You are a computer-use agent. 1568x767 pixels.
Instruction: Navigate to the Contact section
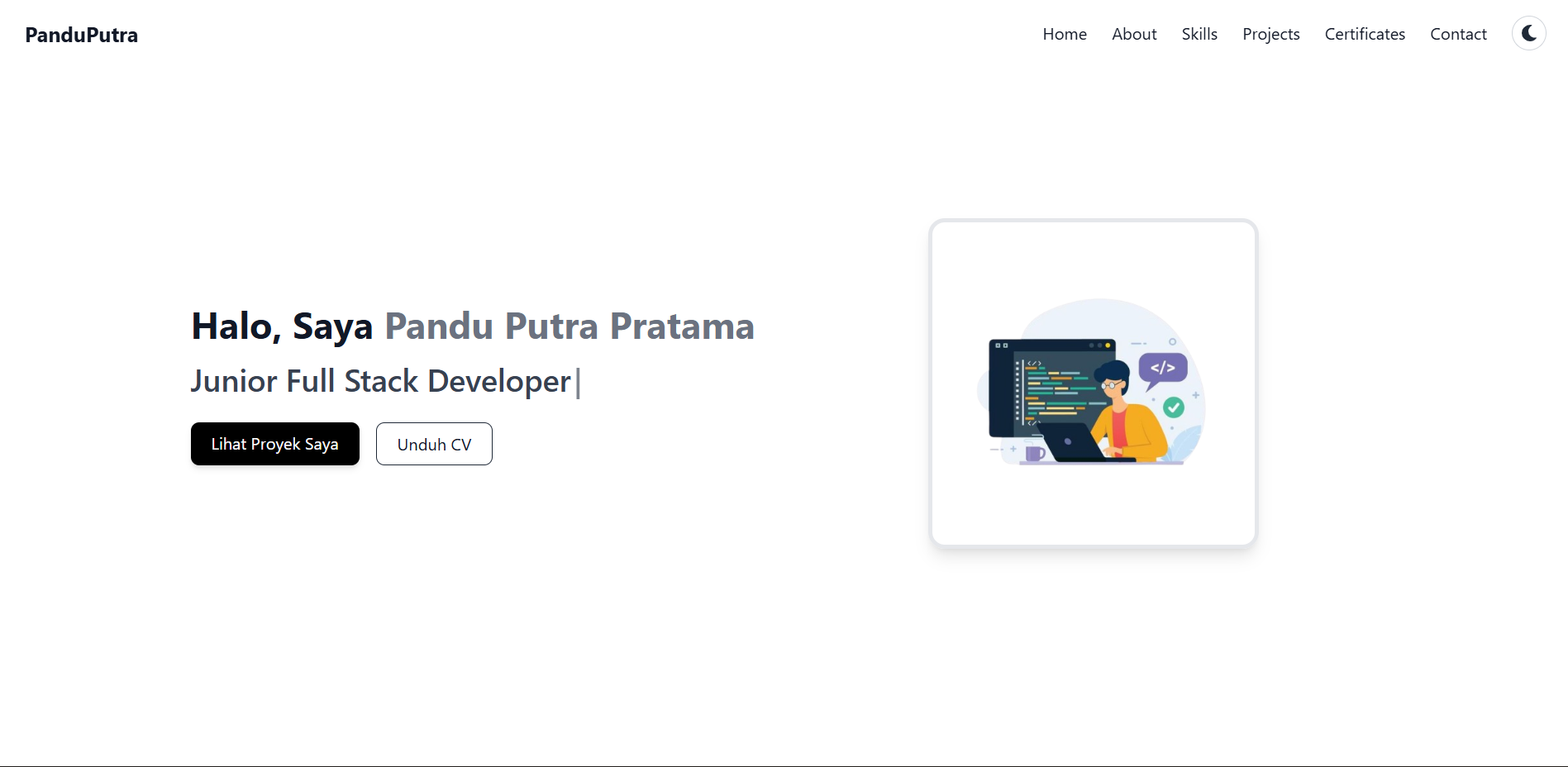(x=1458, y=34)
